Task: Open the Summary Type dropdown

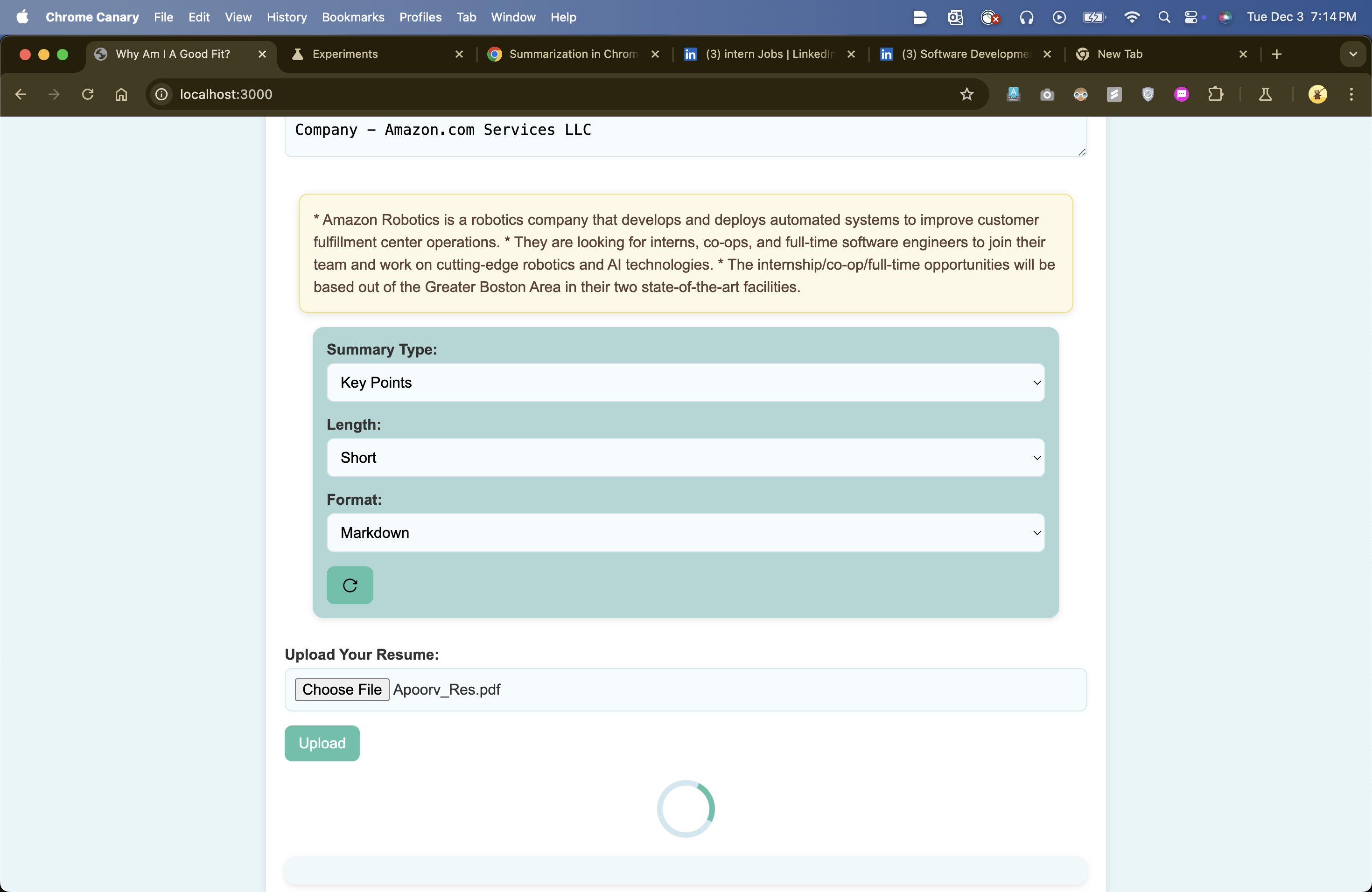Action: tap(685, 383)
